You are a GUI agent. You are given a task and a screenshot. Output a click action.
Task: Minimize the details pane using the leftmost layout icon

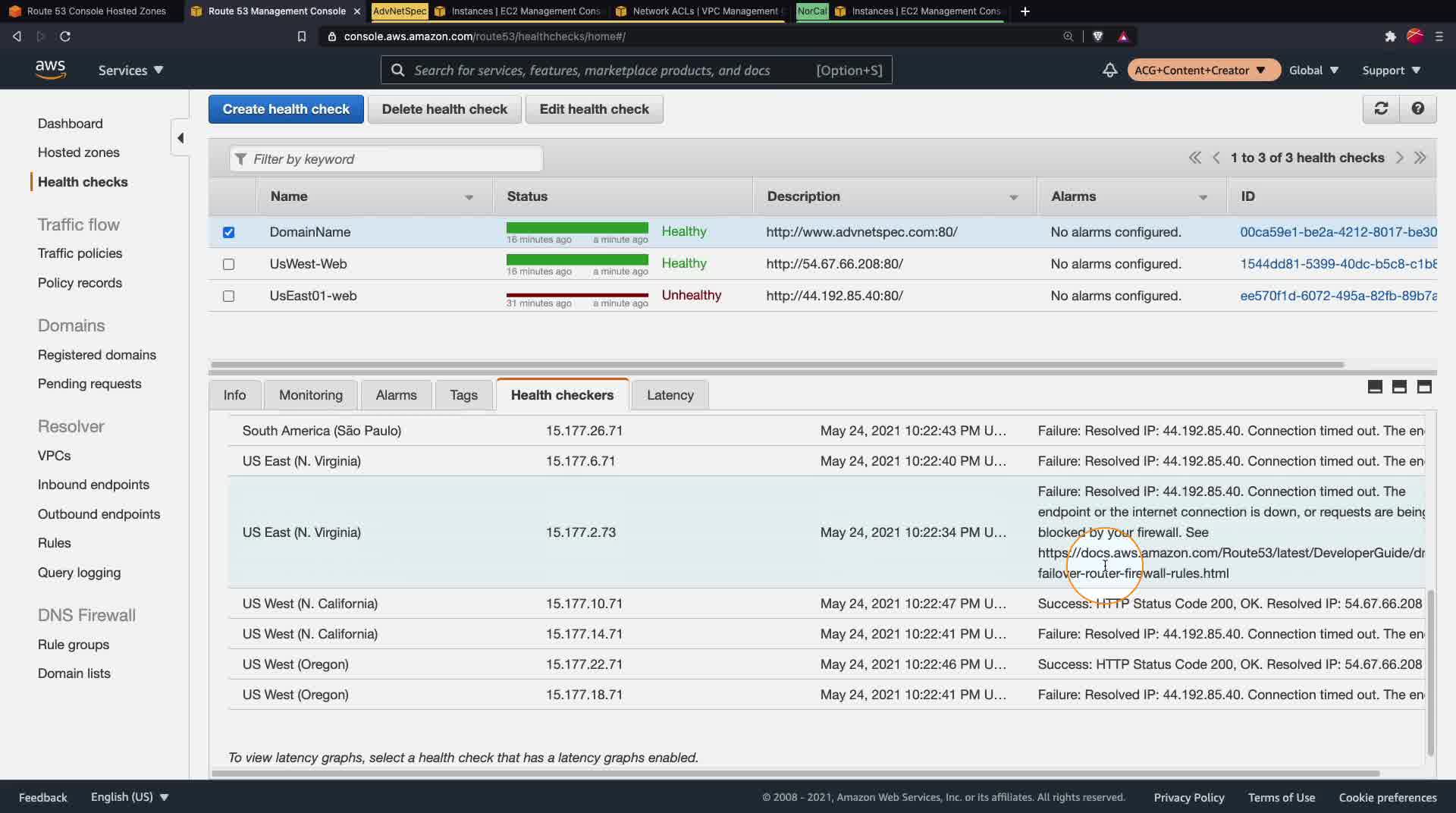[x=1375, y=387]
